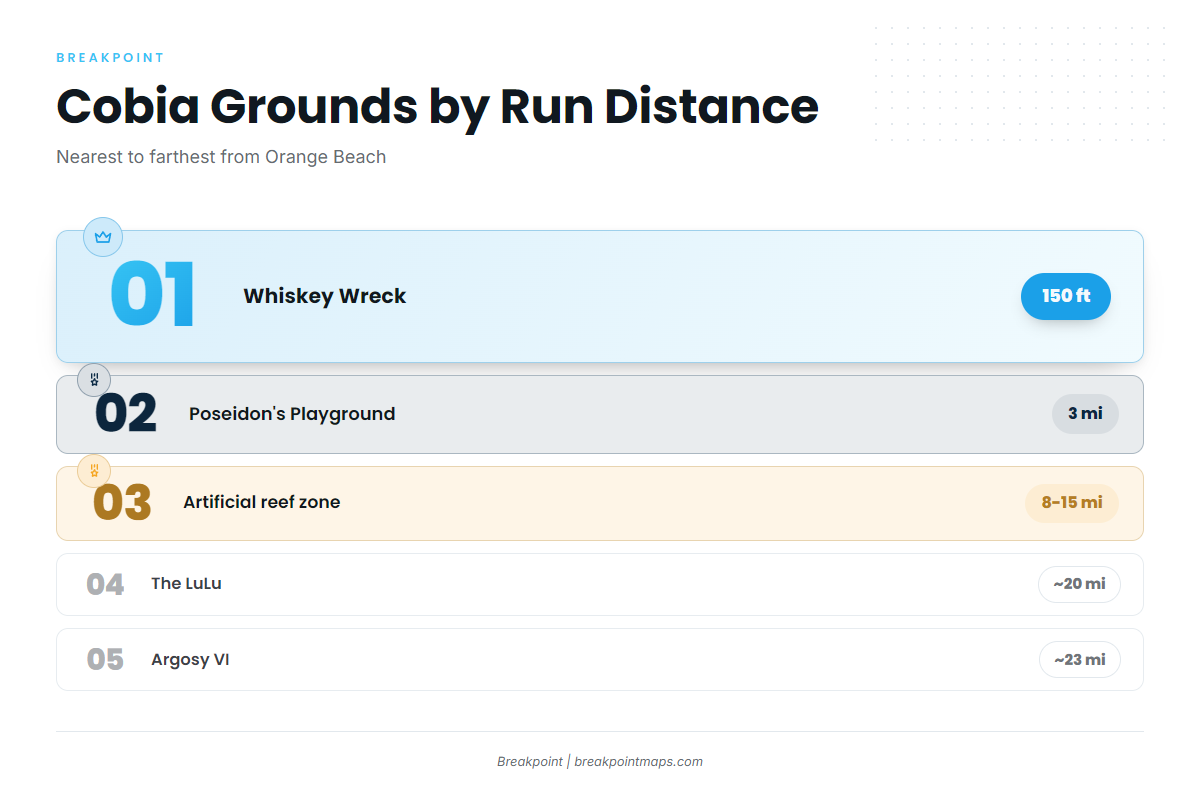Click the 05 rank number
This screenshot has width=1200, height=796.
pos(105,660)
